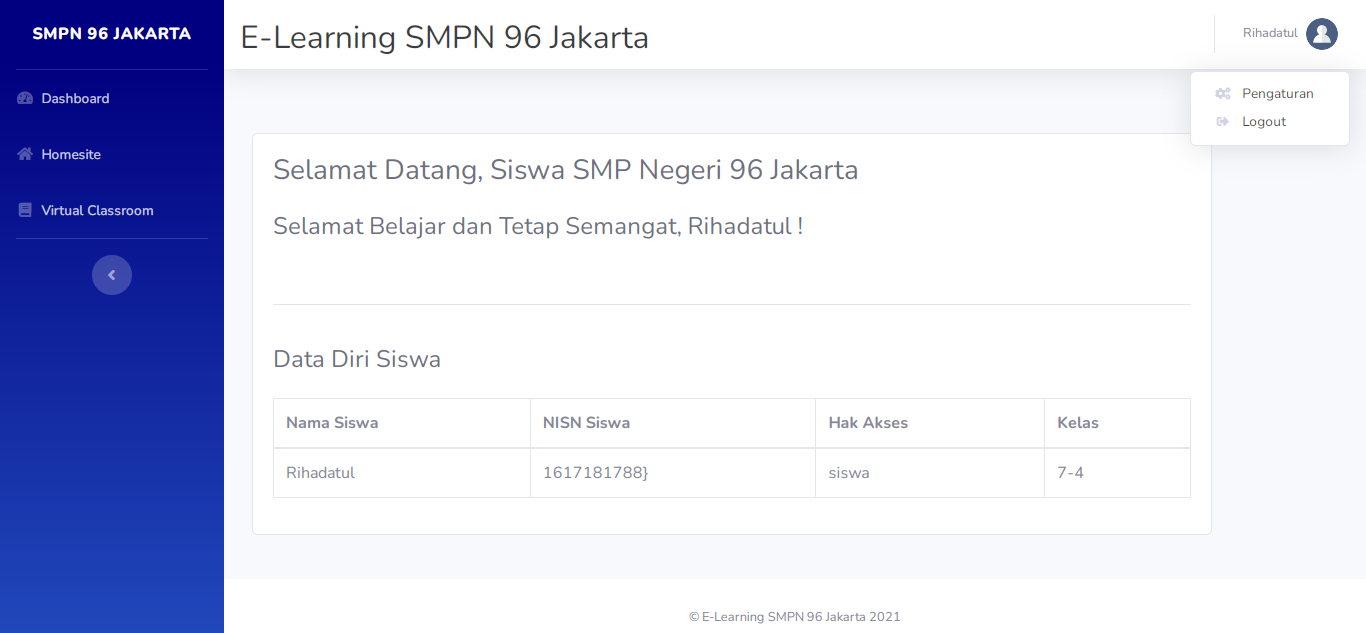Click the Logout exit icon
The height and width of the screenshot is (633, 1366).
point(1222,122)
